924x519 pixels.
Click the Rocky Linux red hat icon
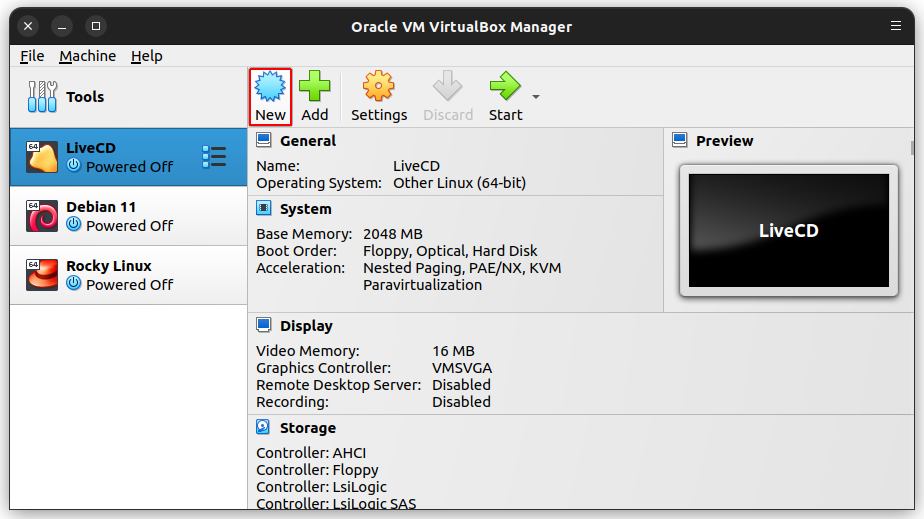tap(42, 275)
